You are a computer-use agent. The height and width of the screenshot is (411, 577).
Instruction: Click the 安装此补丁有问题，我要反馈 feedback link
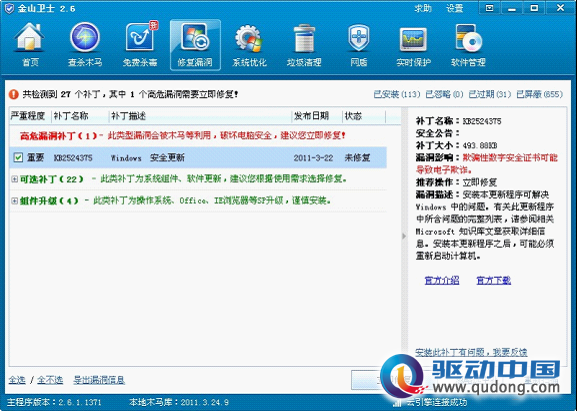click(471, 352)
